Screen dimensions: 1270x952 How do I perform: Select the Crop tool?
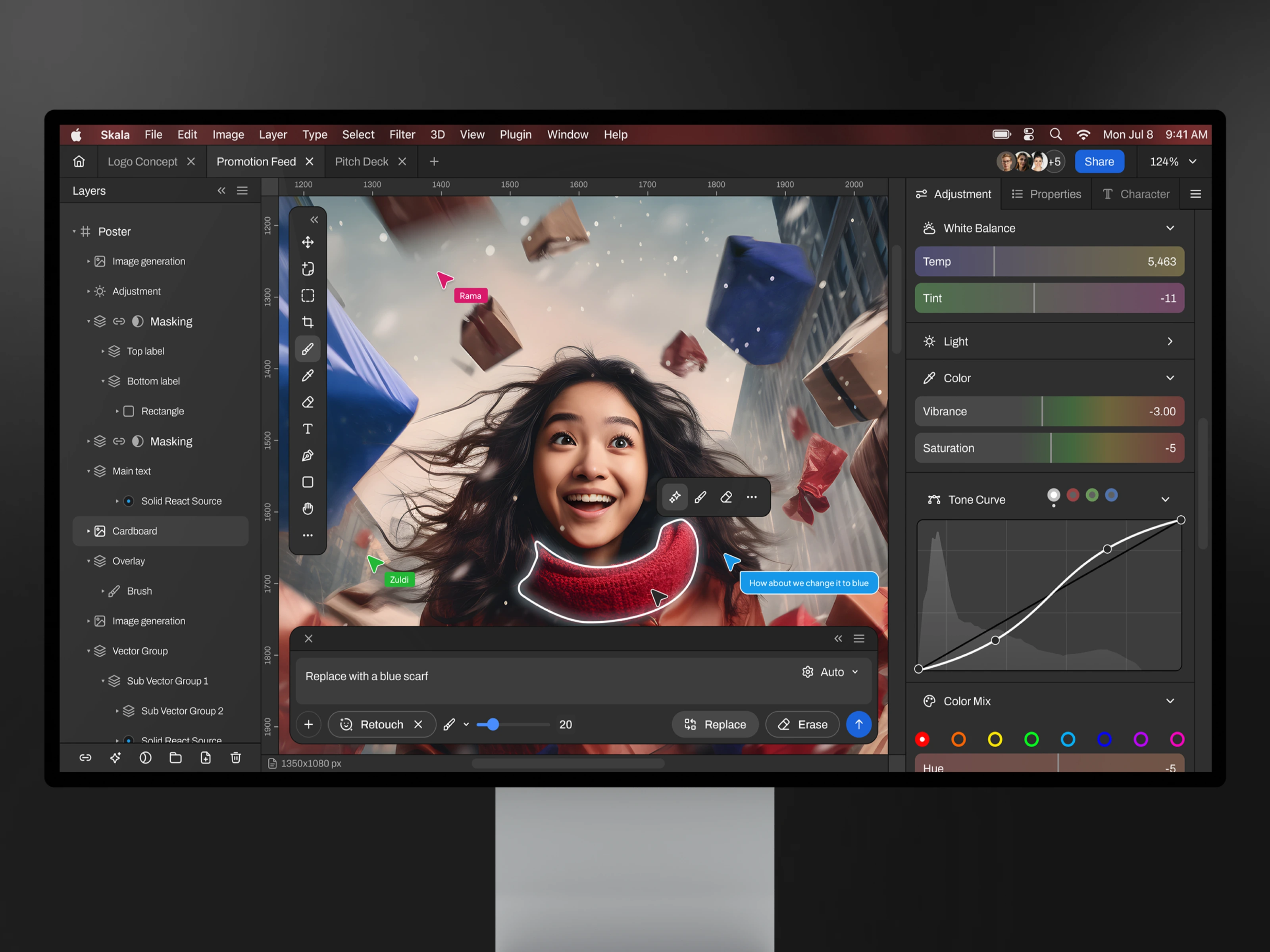click(308, 322)
